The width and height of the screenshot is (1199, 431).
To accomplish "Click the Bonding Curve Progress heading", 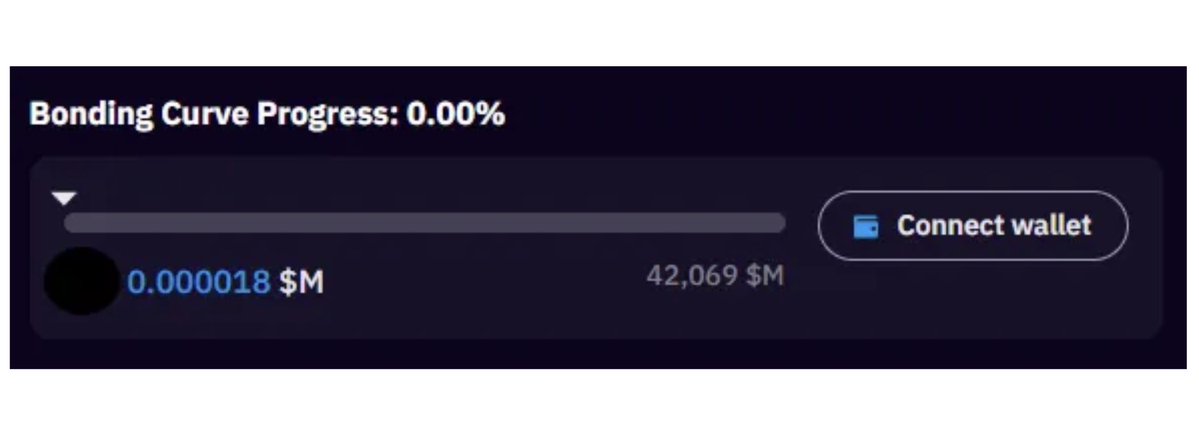I will point(267,115).
